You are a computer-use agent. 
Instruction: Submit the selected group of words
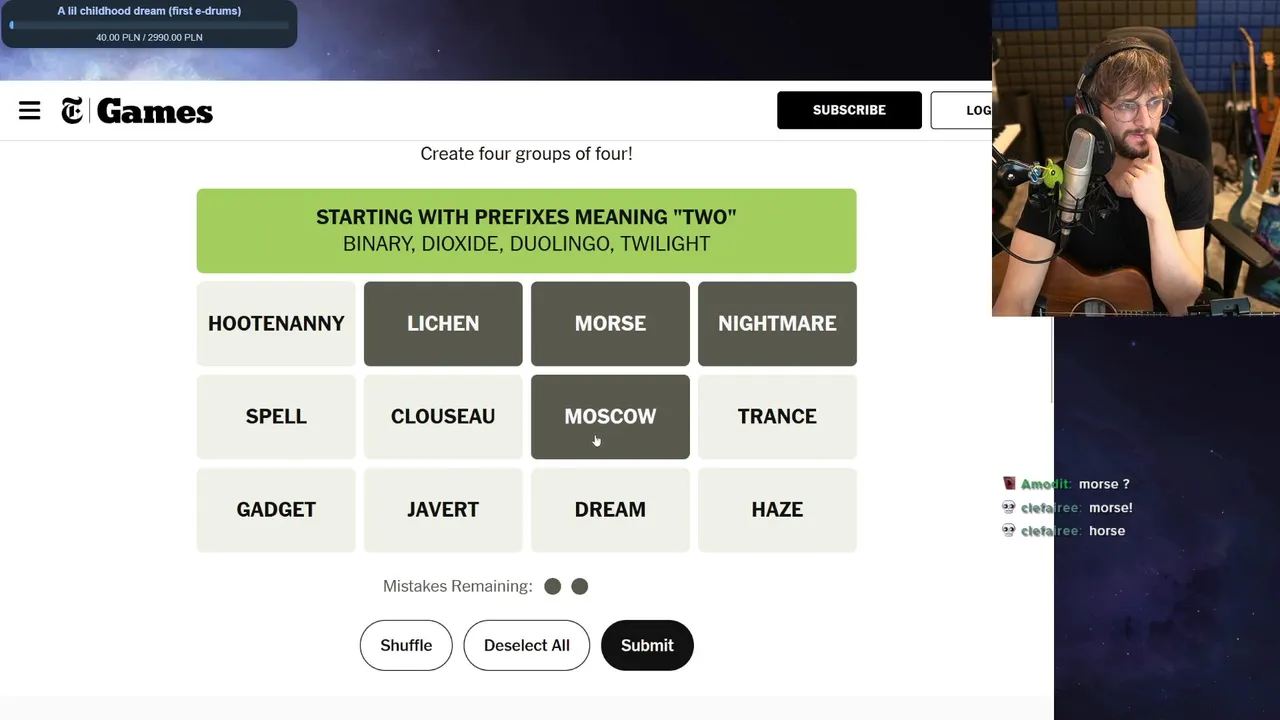click(647, 645)
